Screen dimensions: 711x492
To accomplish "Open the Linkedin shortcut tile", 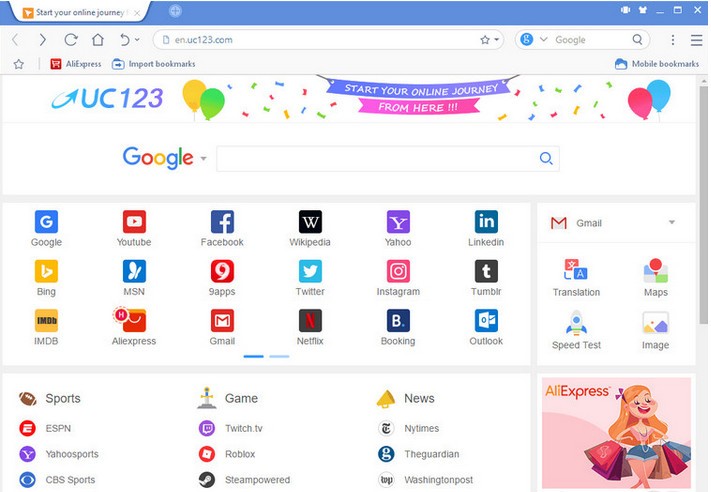I will 486,229.
